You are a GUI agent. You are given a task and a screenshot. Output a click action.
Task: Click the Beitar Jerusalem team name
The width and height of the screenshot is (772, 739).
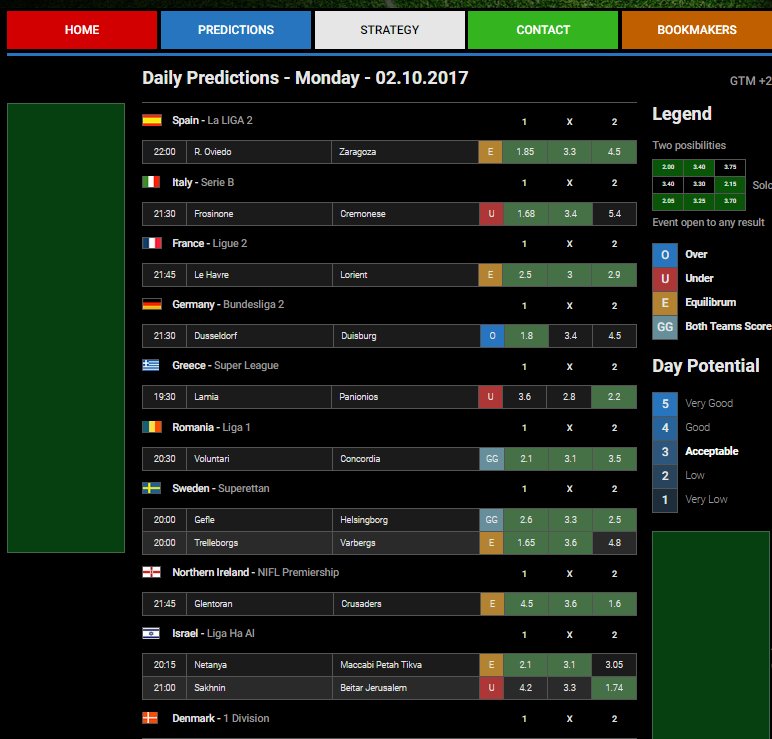374,688
